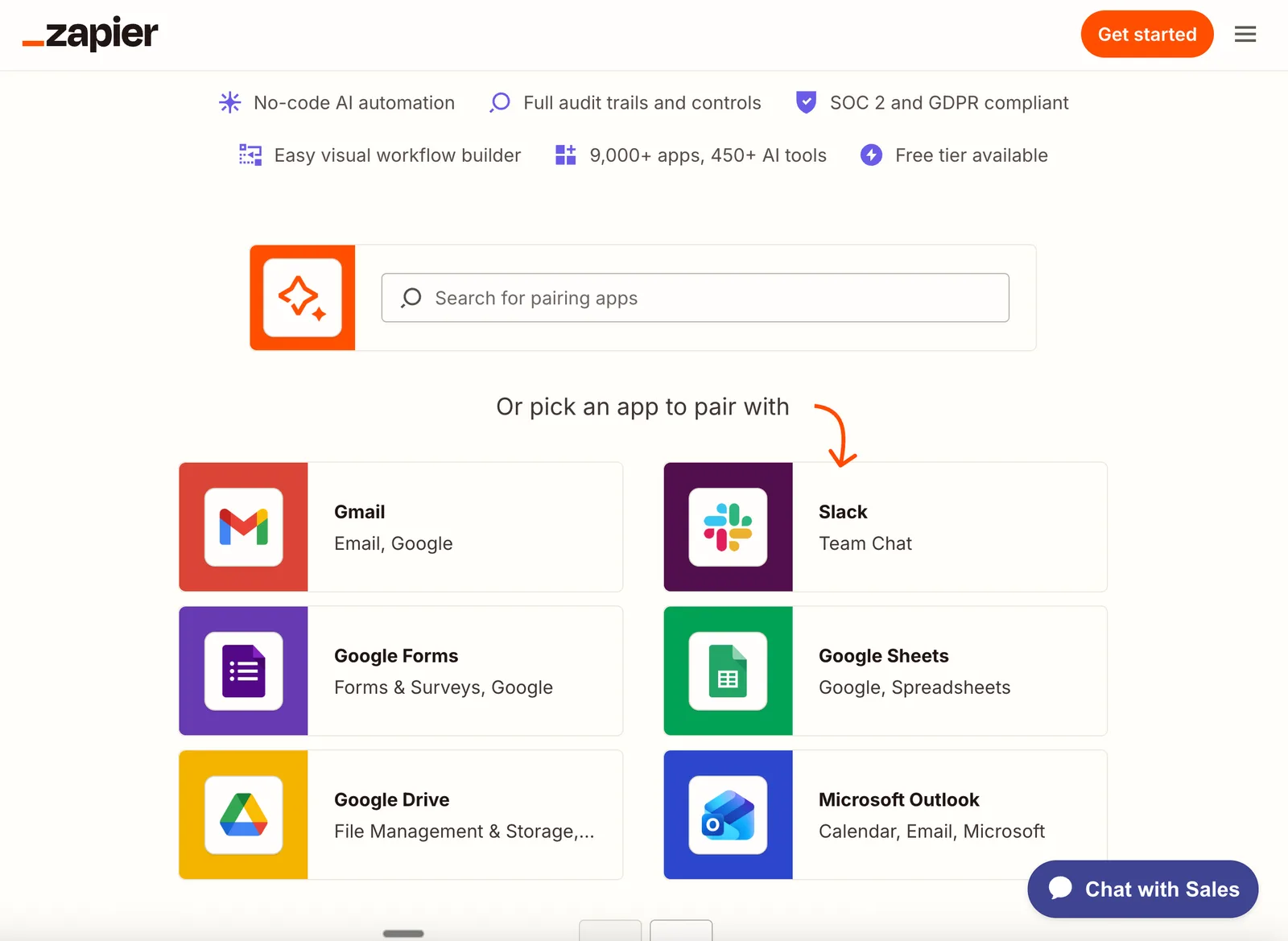Click the SOC 2 shield icon

point(806,102)
